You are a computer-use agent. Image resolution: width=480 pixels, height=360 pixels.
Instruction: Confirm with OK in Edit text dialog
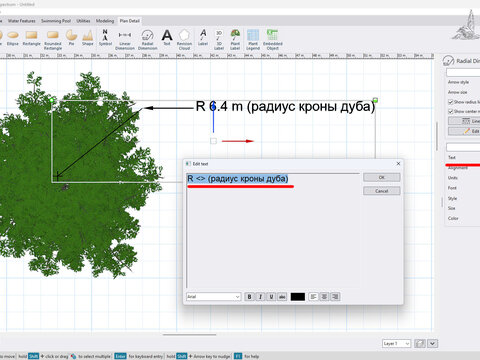coord(382,177)
